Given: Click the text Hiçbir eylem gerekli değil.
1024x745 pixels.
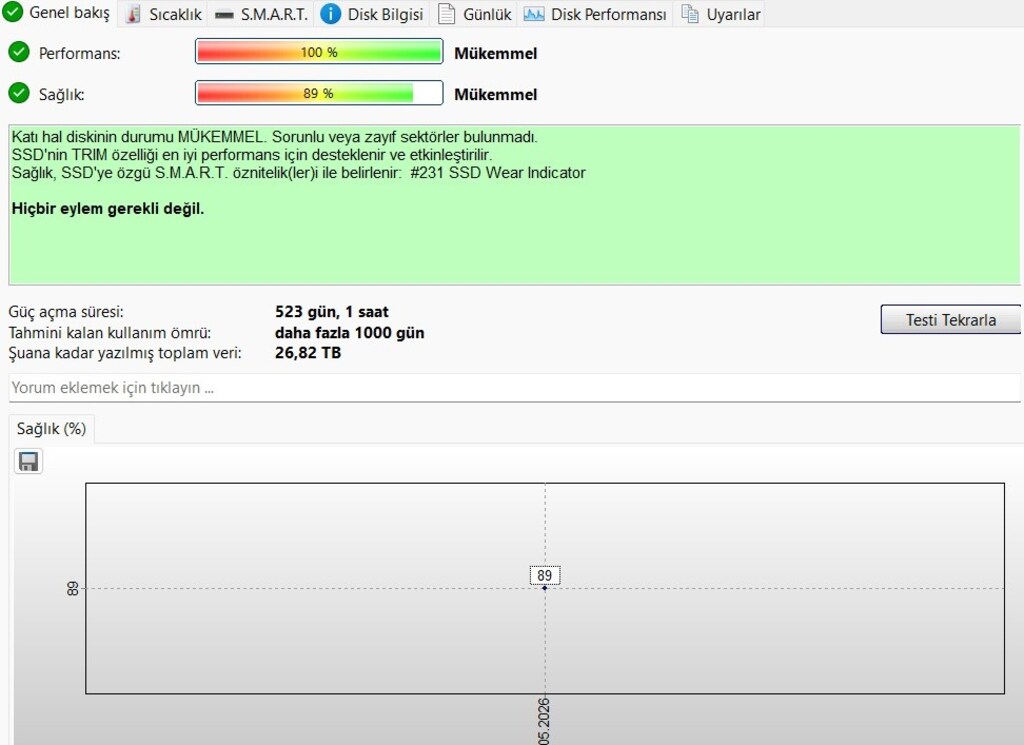Looking at the screenshot, I should pyautogui.click(x=108, y=209).
